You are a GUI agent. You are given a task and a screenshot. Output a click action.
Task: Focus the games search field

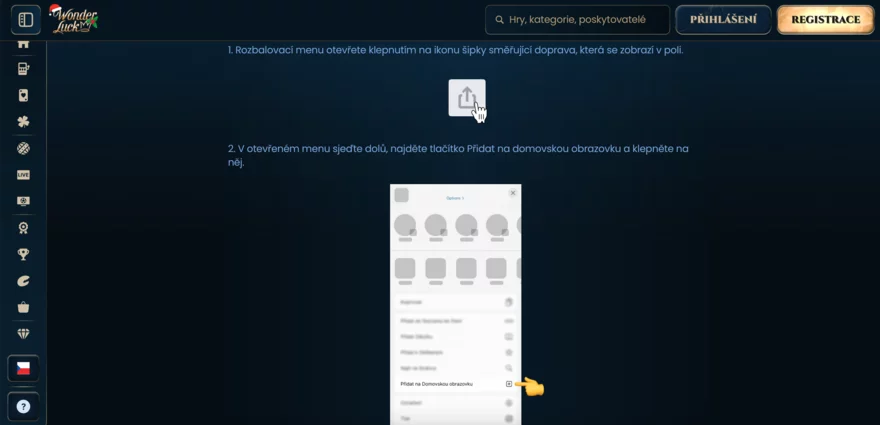coord(577,19)
